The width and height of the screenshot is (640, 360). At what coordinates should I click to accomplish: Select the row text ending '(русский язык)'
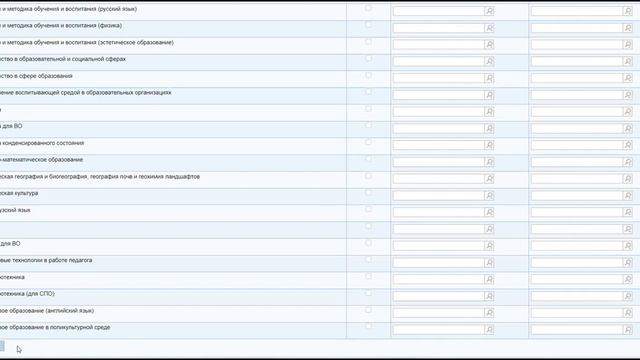point(69,9)
